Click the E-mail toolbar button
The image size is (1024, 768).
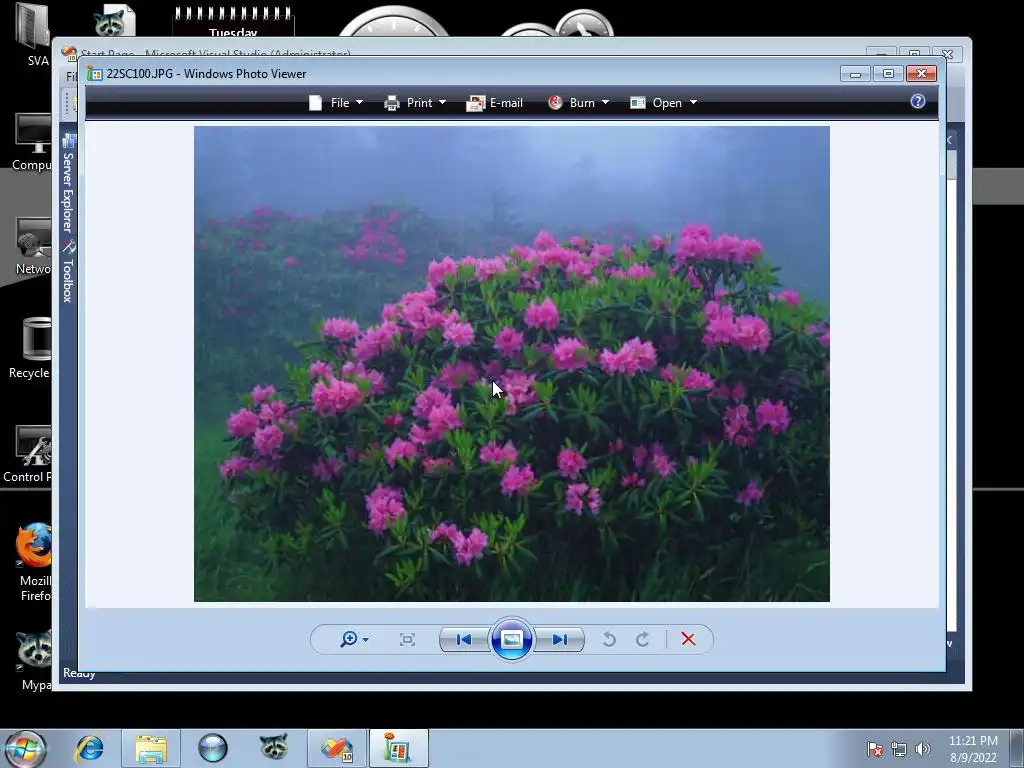494,103
